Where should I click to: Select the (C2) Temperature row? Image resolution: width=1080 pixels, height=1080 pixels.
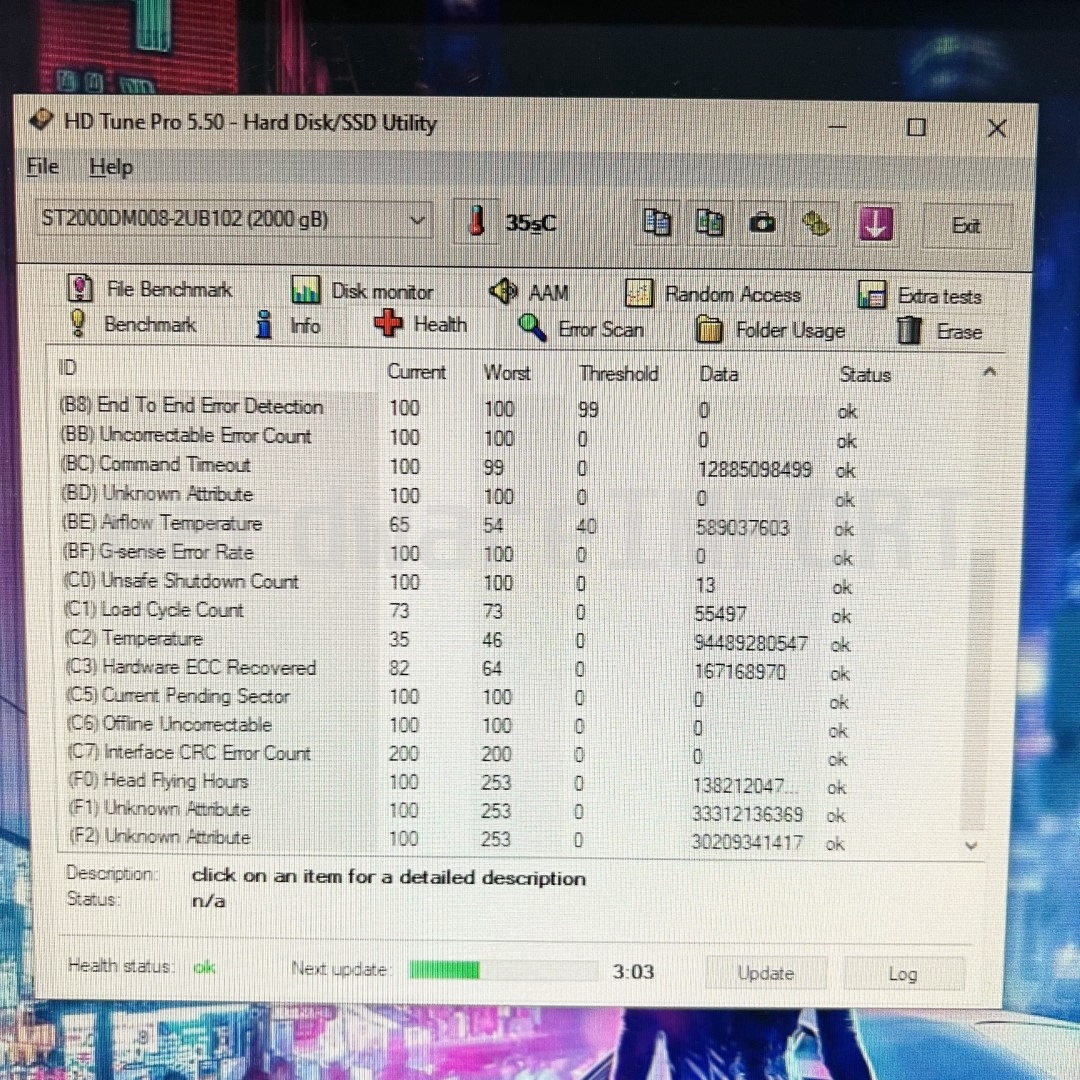457,641
